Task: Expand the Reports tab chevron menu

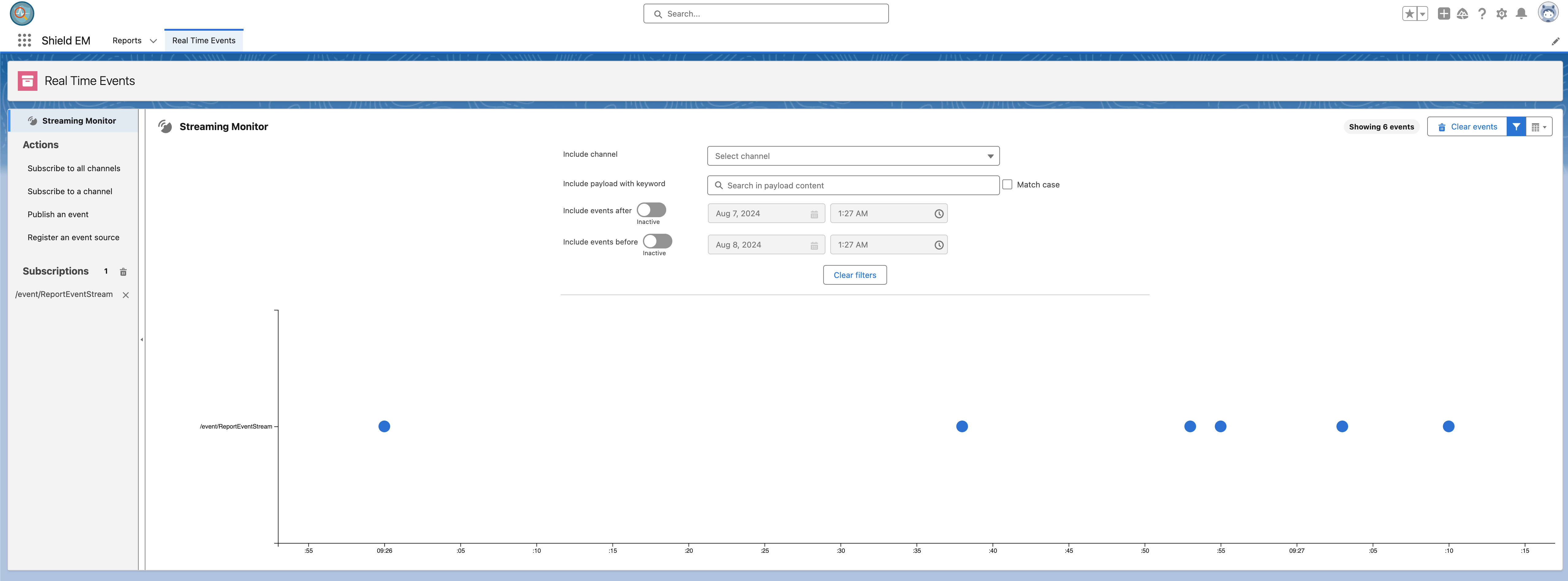Action: pyautogui.click(x=153, y=41)
